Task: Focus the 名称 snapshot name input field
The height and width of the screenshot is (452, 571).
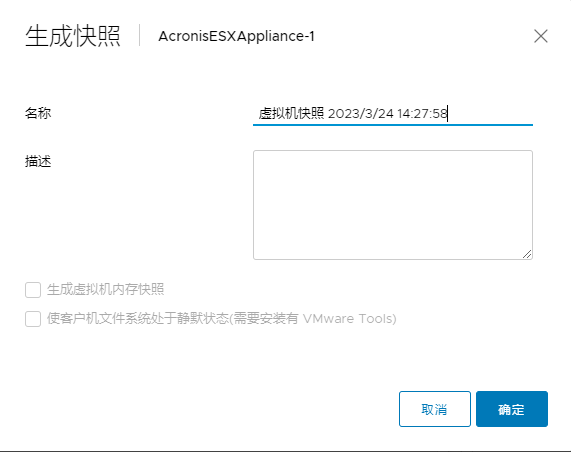Action: pos(393,114)
